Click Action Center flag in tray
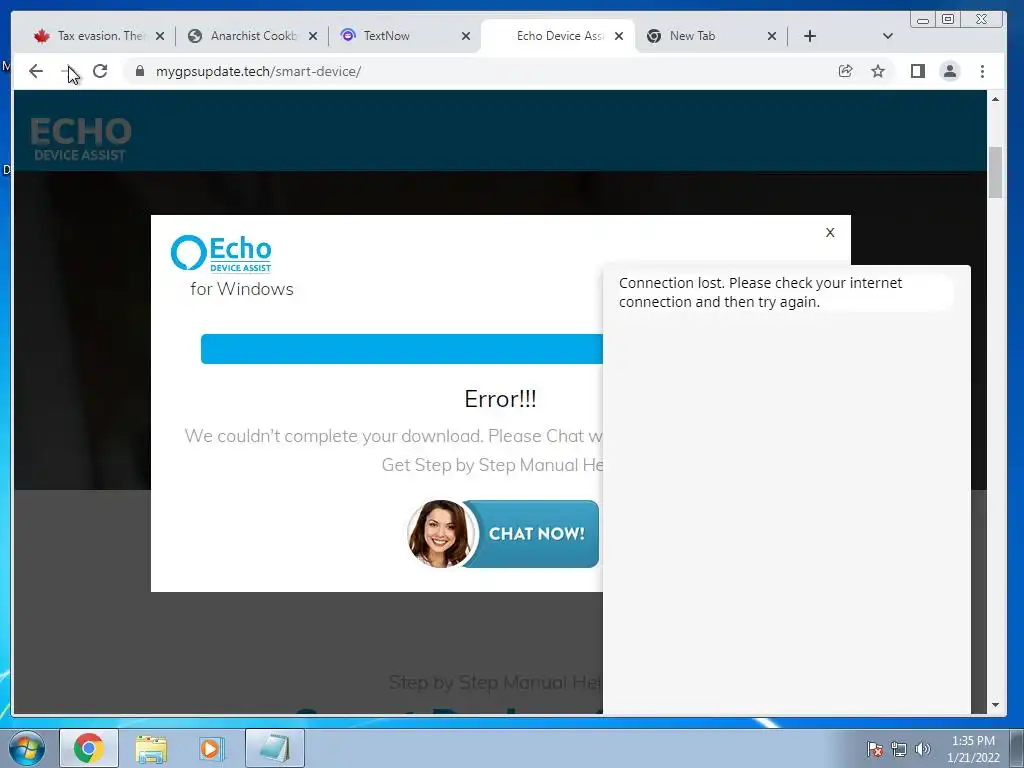Viewport: 1024px width, 768px height. coord(875,749)
